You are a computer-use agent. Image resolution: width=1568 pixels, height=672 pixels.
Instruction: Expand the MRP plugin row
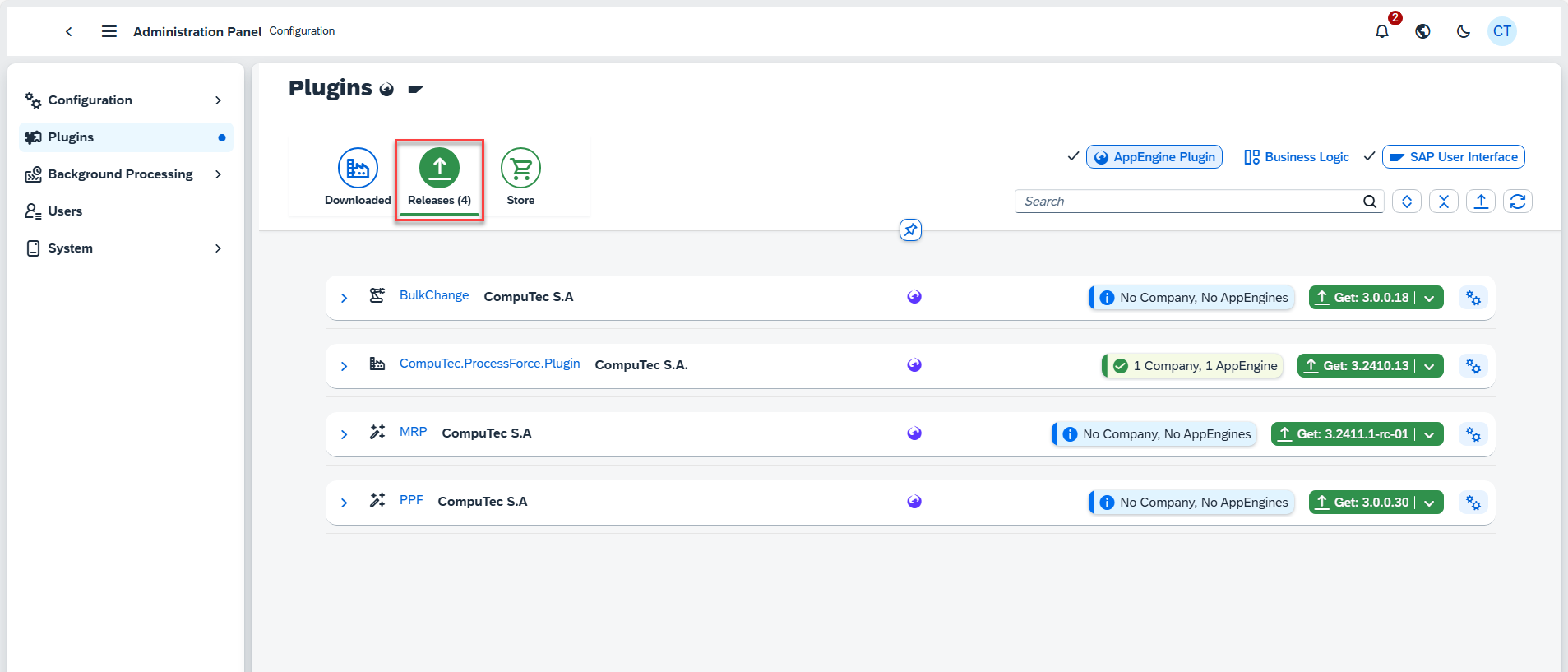[x=345, y=434]
